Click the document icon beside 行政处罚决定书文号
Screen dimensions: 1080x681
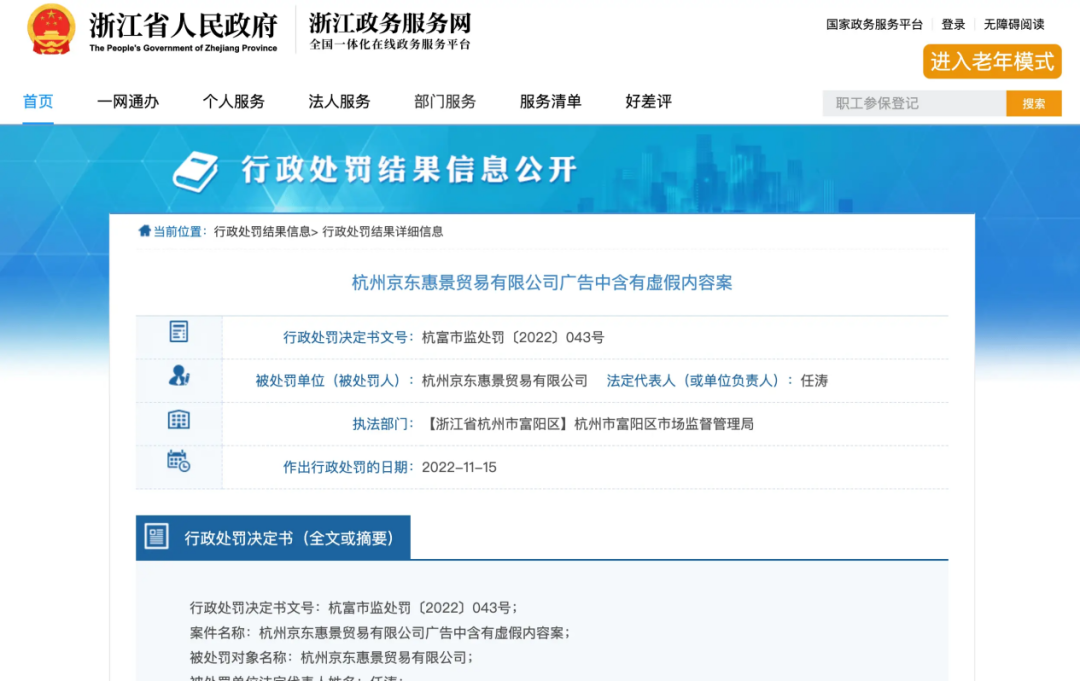click(x=179, y=332)
